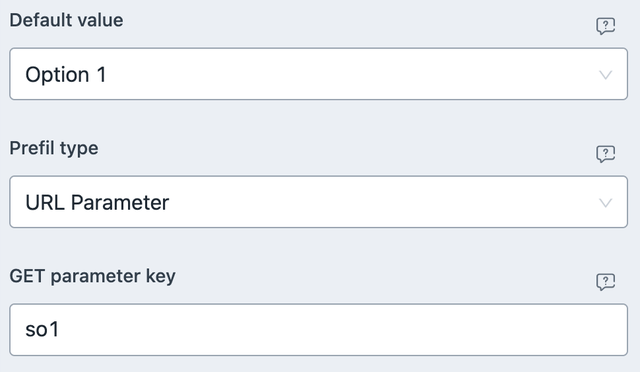Click the 'Option 1' selected value text
The width and height of the screenshot is (640, 372).
coord(66,75)
